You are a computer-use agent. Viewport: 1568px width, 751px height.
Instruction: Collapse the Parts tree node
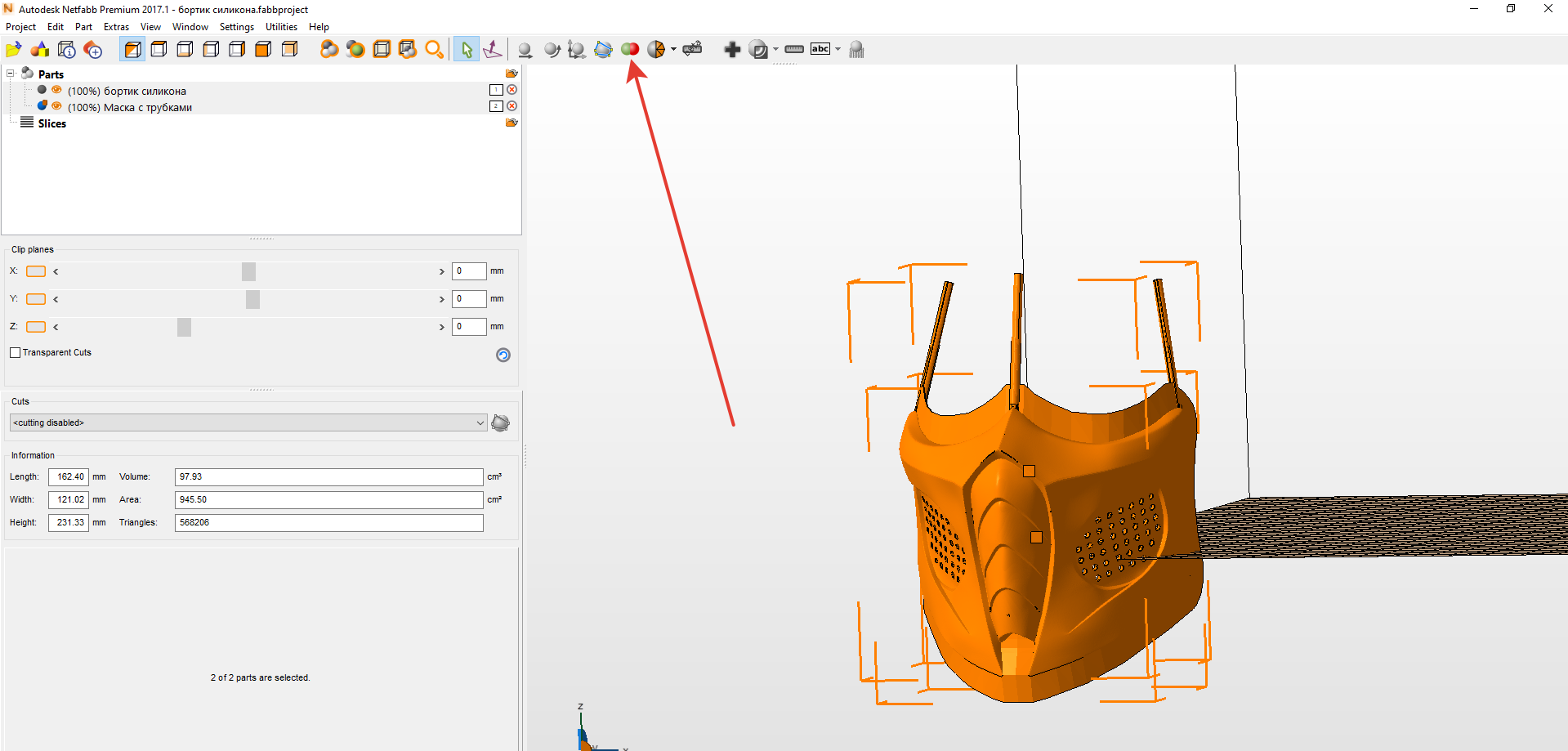tap(11, 73)
